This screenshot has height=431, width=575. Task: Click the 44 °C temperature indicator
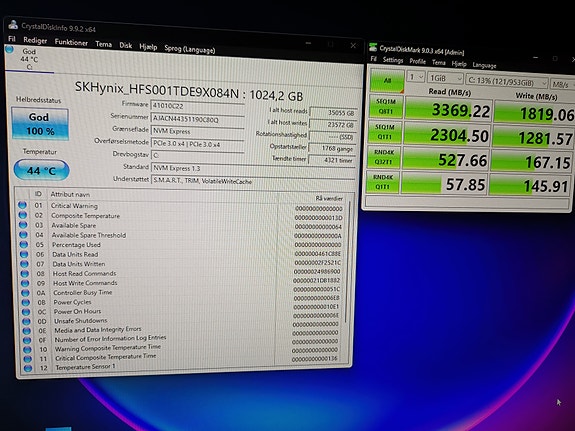coord(41,170)
